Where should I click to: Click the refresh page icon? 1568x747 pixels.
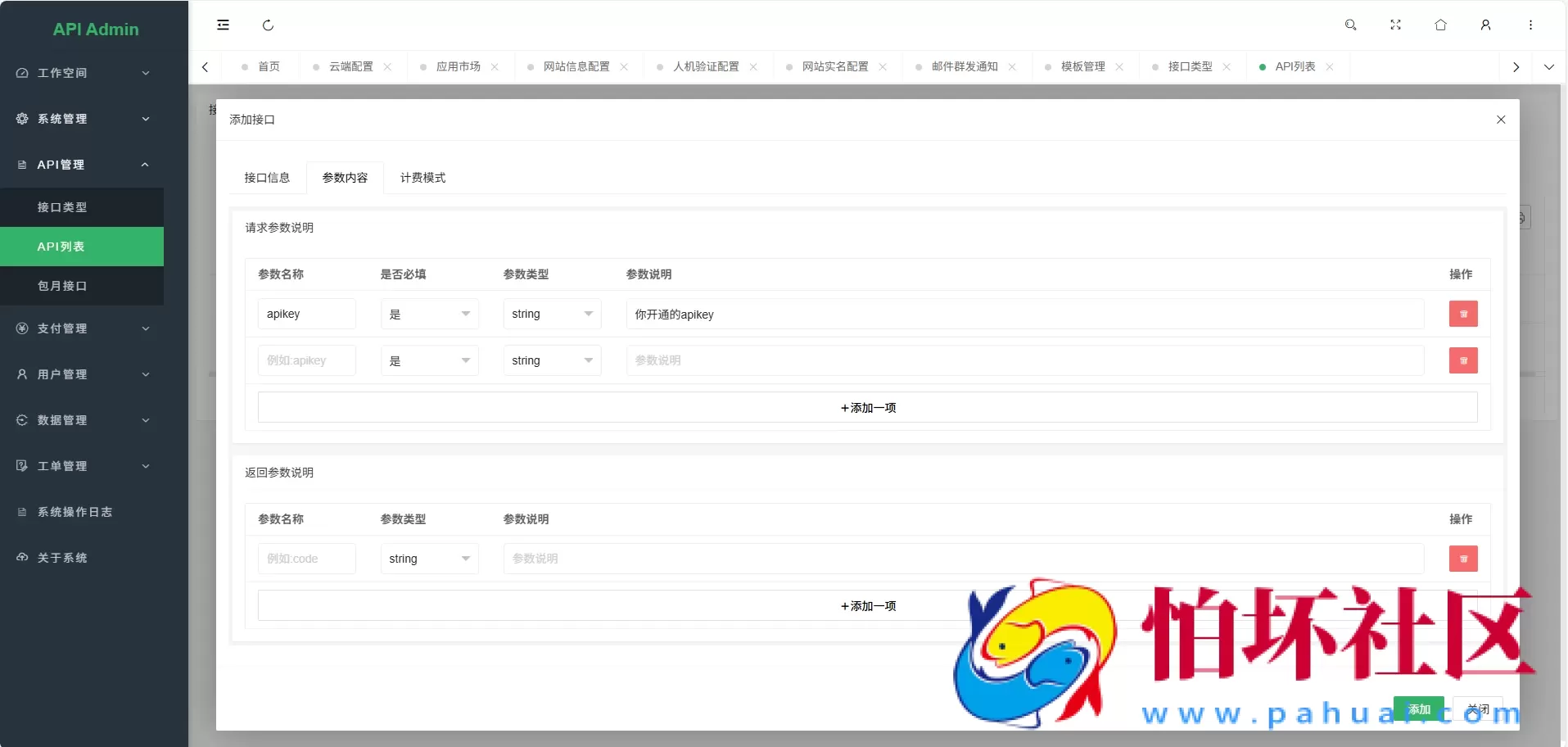coord(268,25)
